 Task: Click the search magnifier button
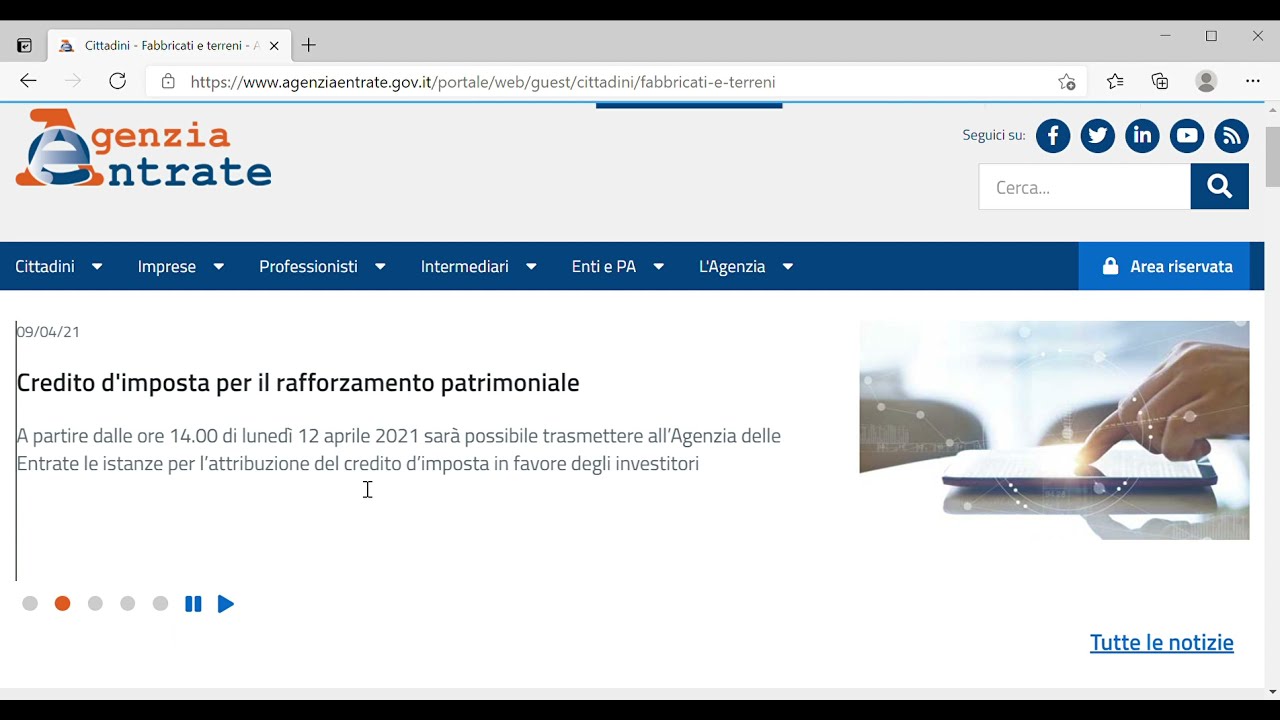(1219, 186)
